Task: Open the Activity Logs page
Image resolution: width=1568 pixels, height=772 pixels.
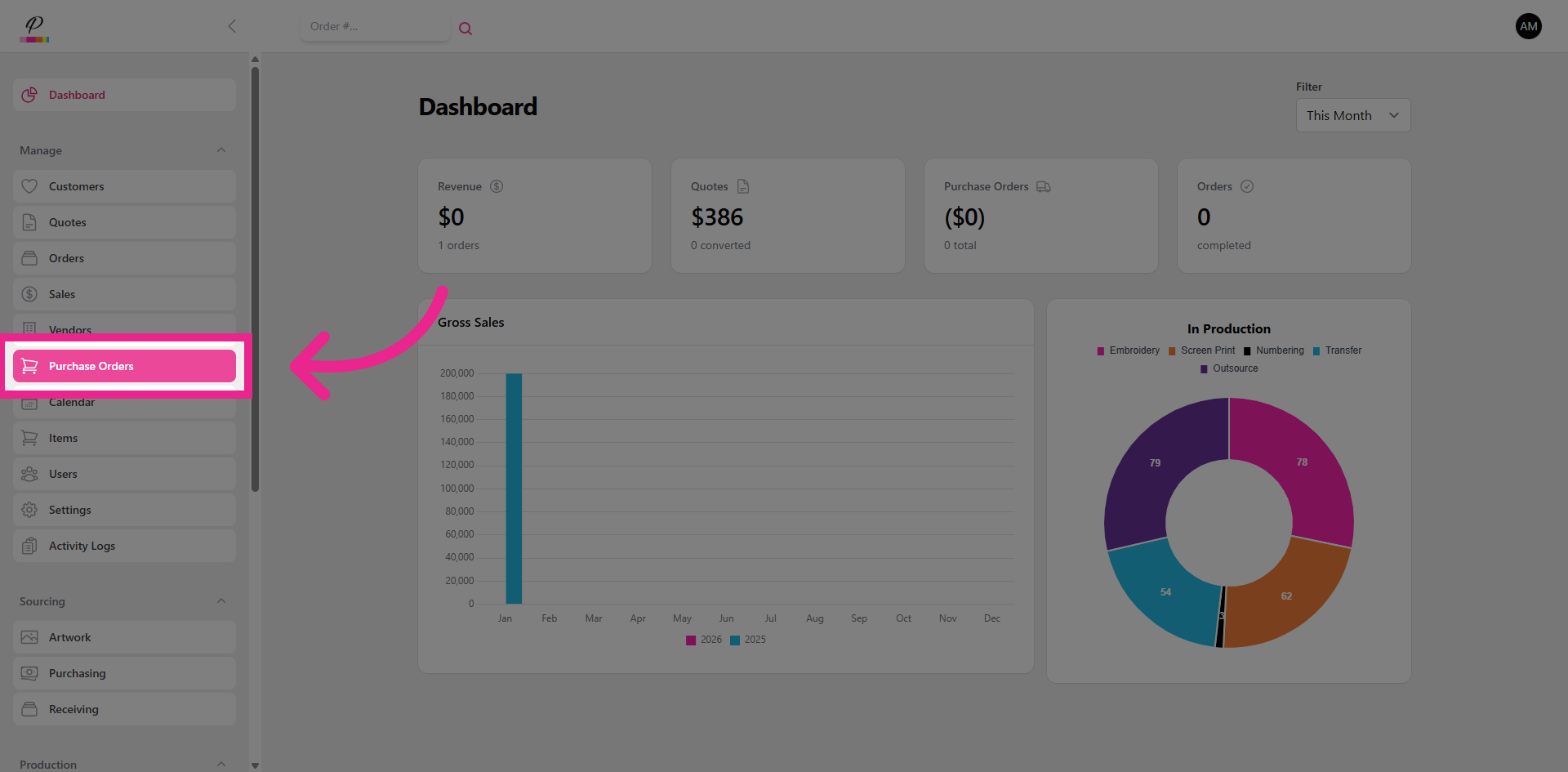Action: click(x=124, y=546)
